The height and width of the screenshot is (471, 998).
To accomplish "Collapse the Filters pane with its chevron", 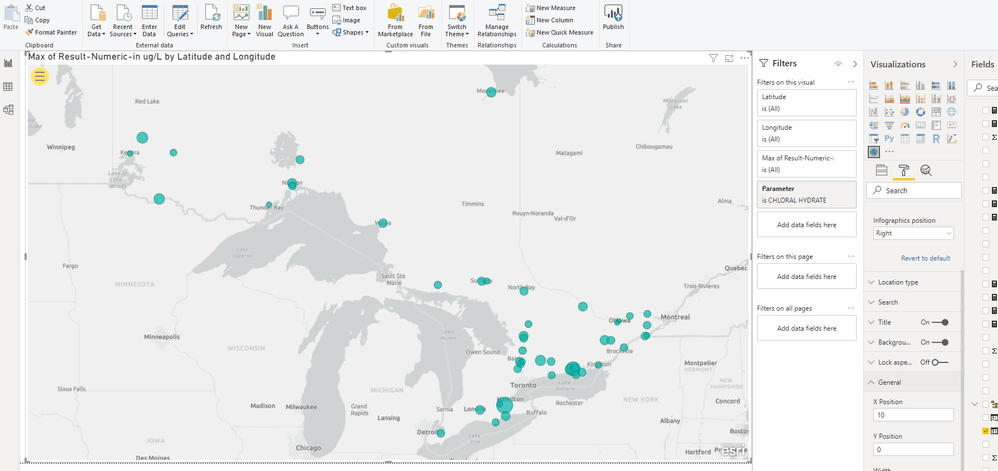I will (855, 64).
